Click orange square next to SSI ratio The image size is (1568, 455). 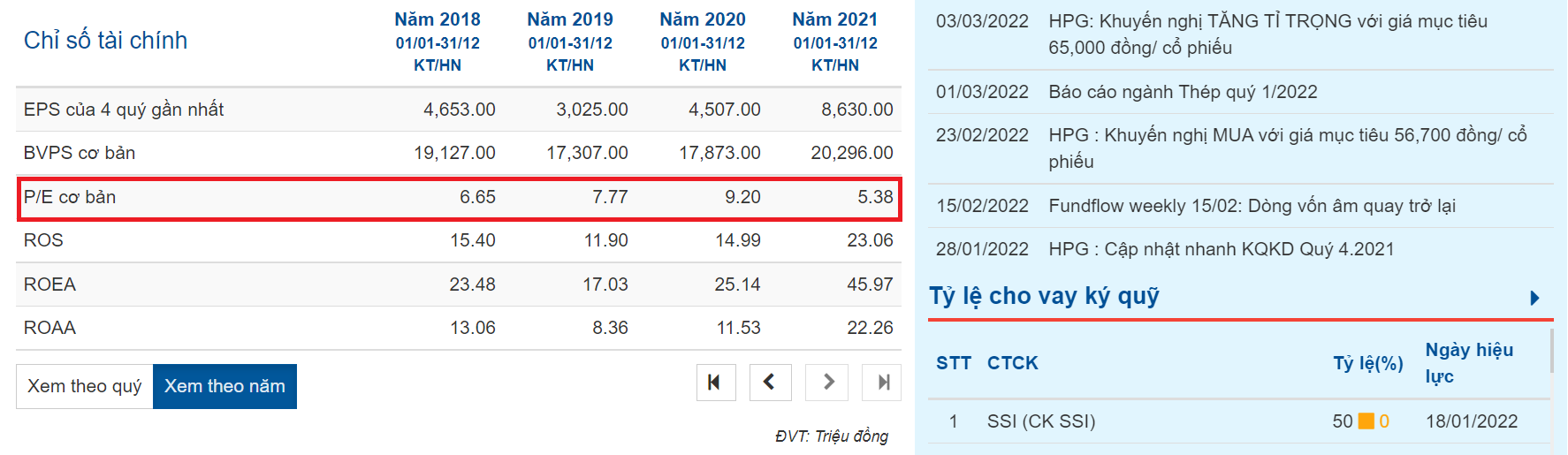click(x=1366, y=421)
